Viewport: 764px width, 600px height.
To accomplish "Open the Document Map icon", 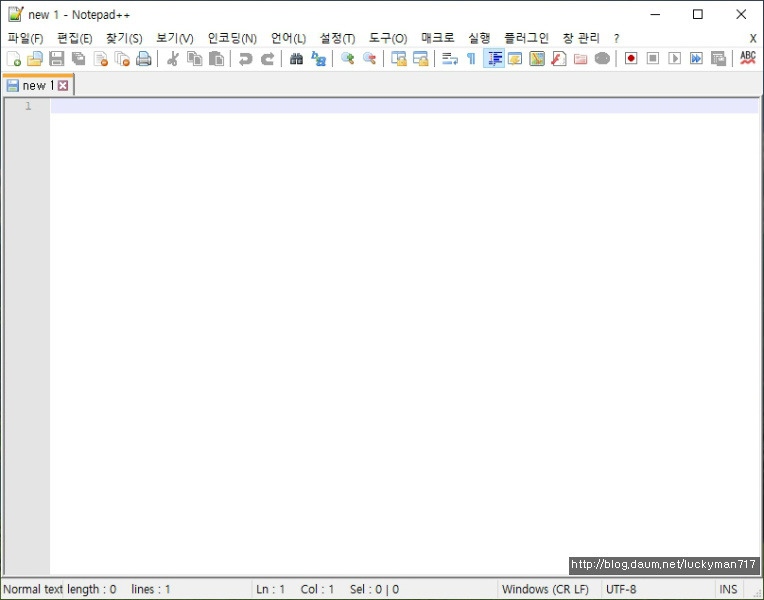I will 537,58.
